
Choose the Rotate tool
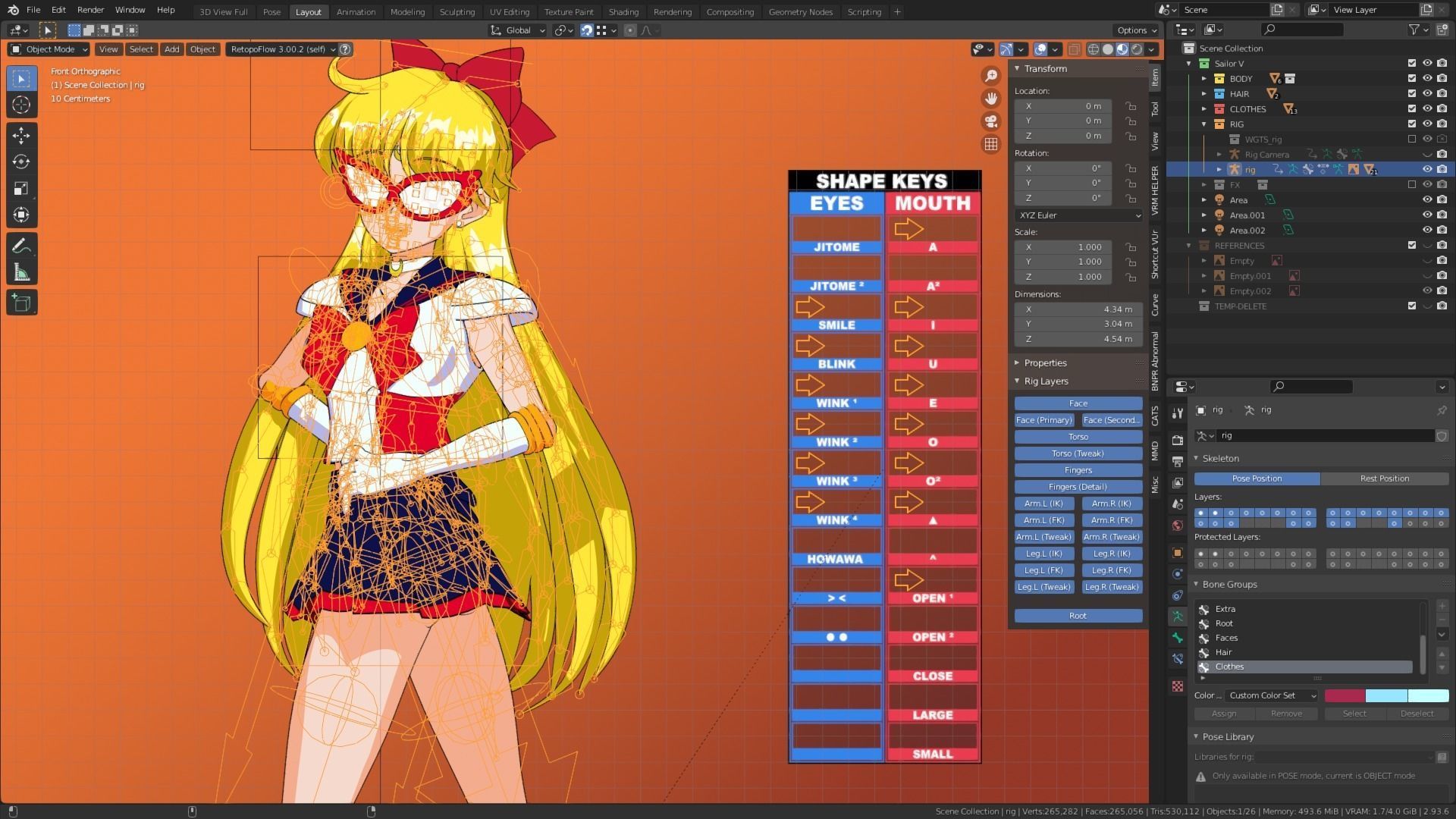coord(21,162)
